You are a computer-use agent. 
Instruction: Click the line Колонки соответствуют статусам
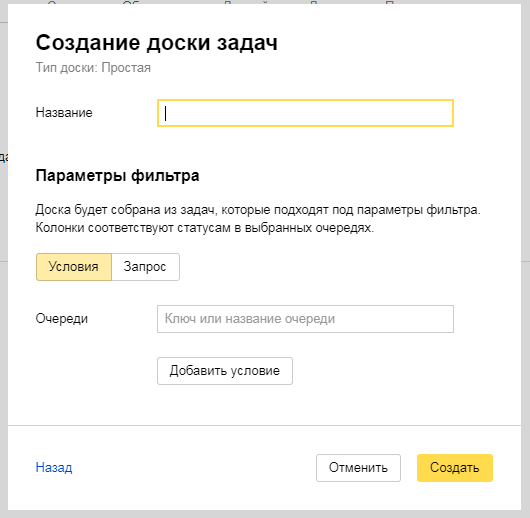tap(205, 228)
